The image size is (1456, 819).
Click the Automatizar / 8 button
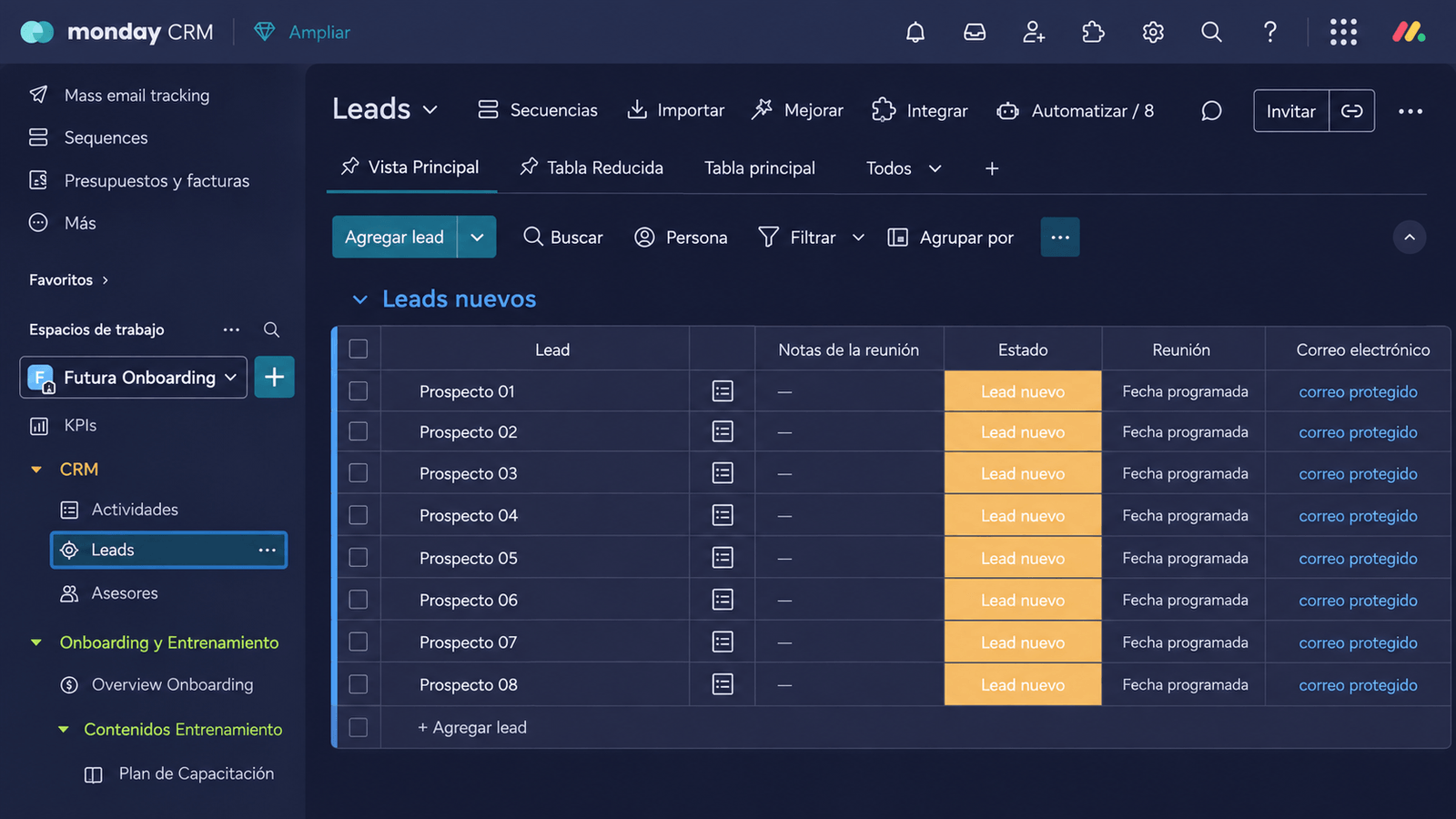tap(1075, 110)
